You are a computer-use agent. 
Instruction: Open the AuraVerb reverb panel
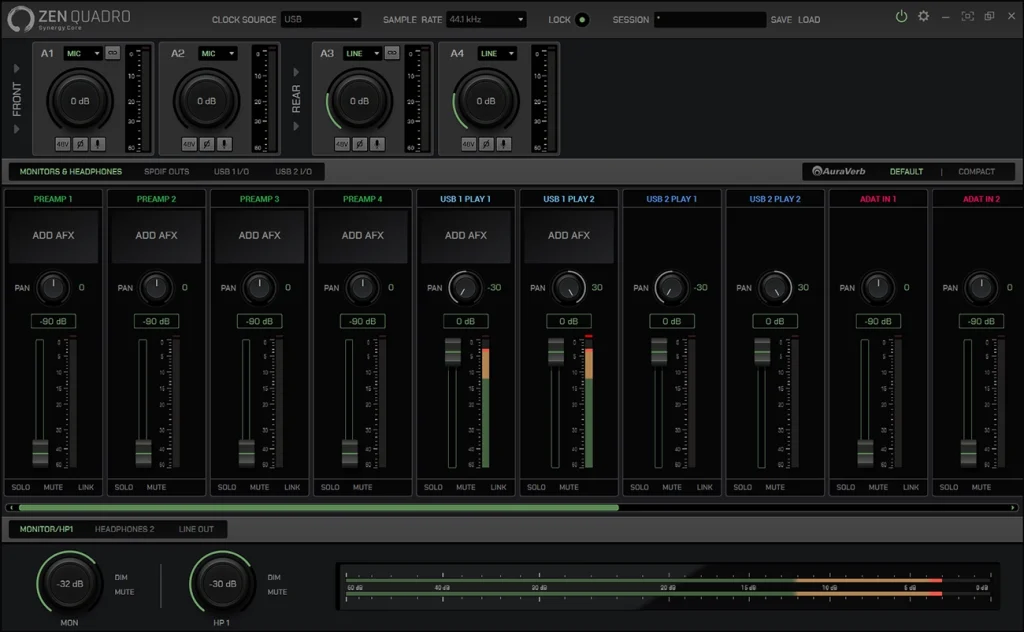[840, 171]
